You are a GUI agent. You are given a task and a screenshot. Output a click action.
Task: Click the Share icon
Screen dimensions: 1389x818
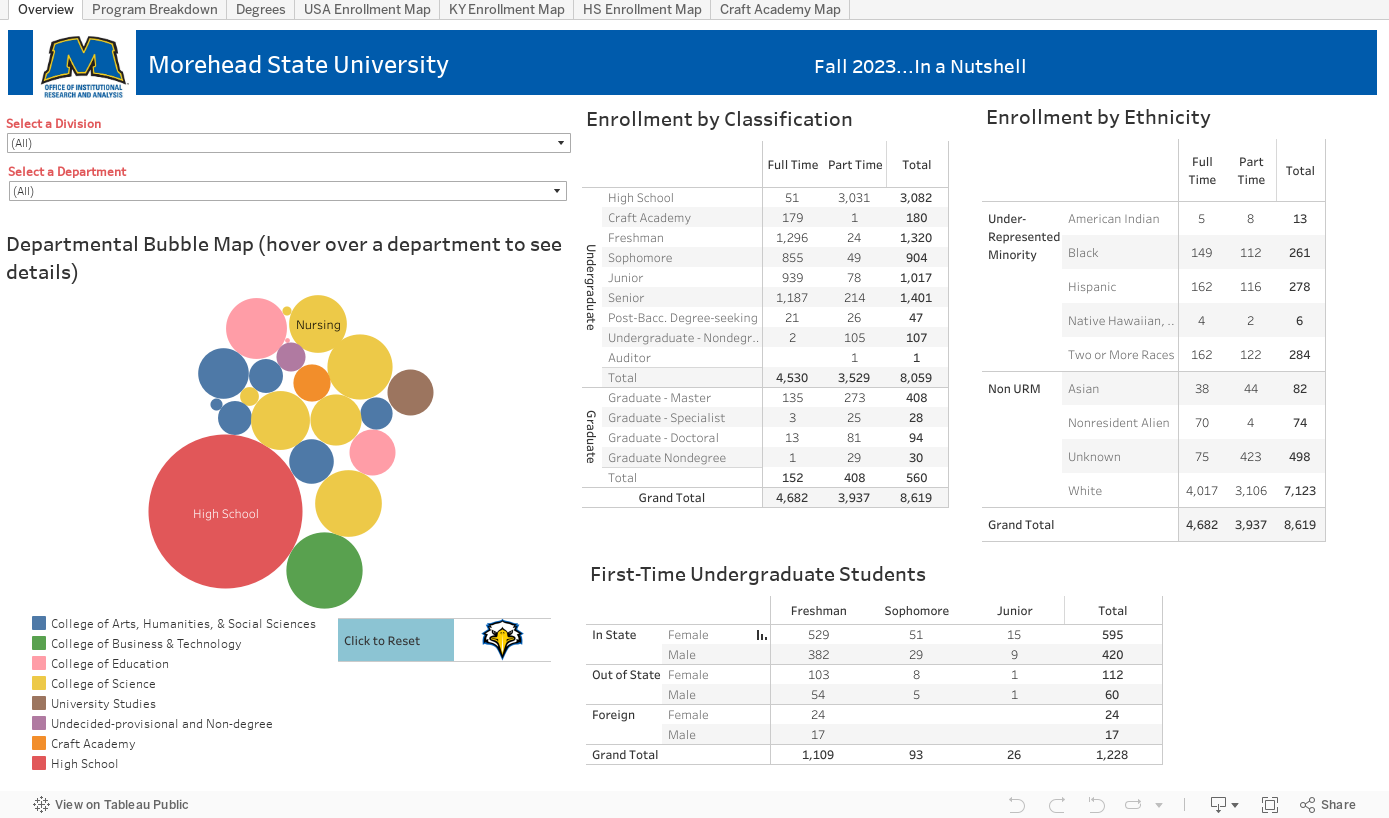(1308, 804)
